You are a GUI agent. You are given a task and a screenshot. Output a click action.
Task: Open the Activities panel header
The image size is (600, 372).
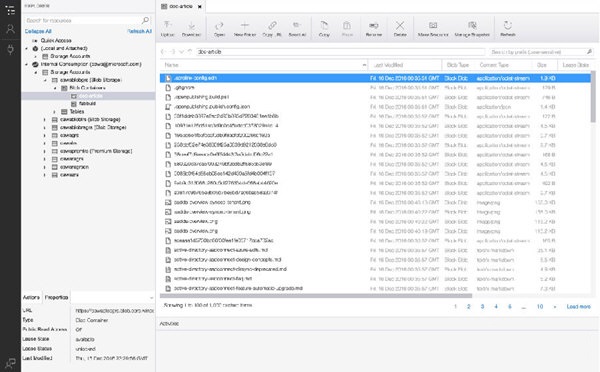169,324
